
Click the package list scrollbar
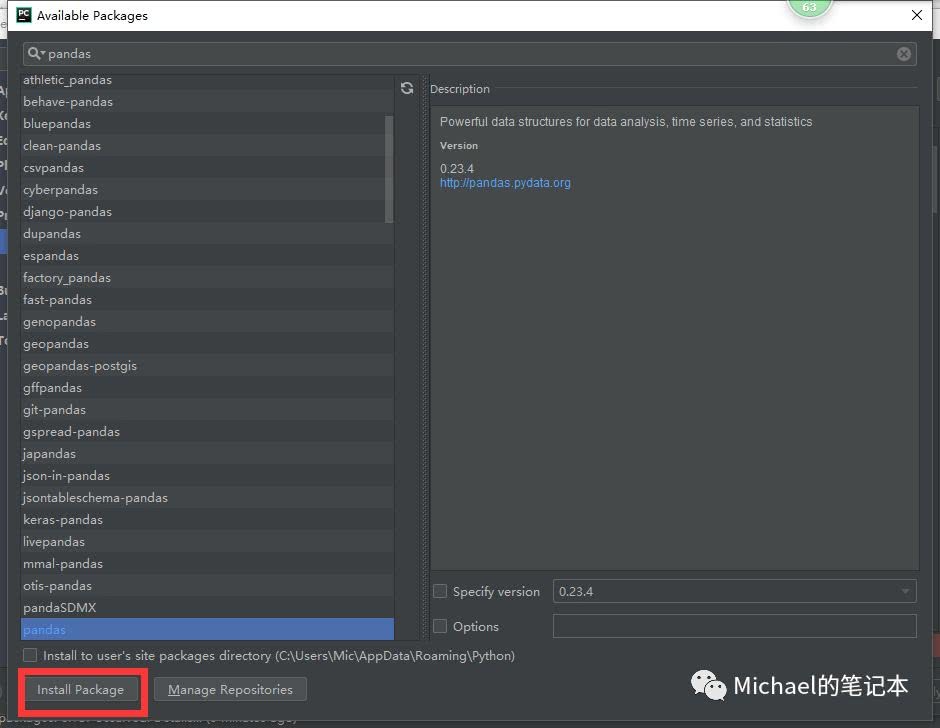pyautogui.click(x=389, y=169)
